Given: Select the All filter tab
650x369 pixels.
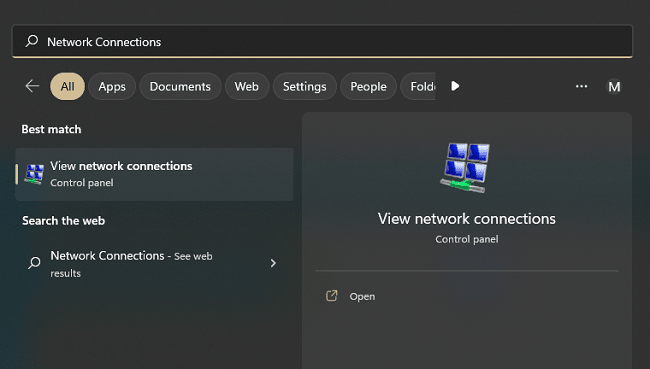Looking at the screenshot, I should 68,86.
